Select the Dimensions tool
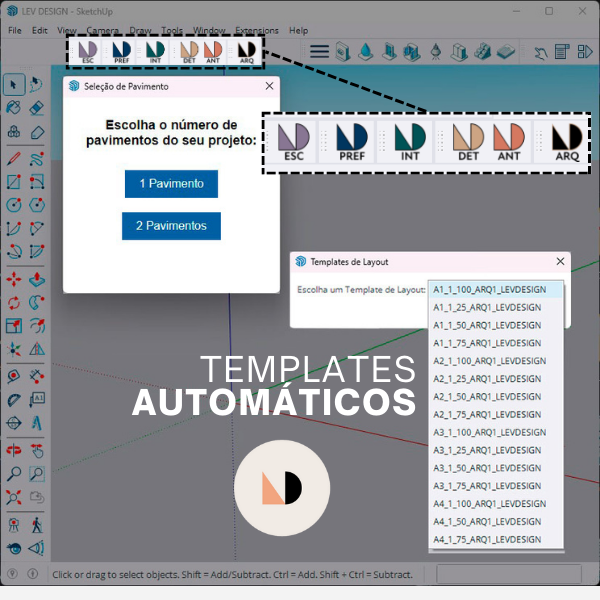This screenshot has height=600, width=600. tap(37, 376)
